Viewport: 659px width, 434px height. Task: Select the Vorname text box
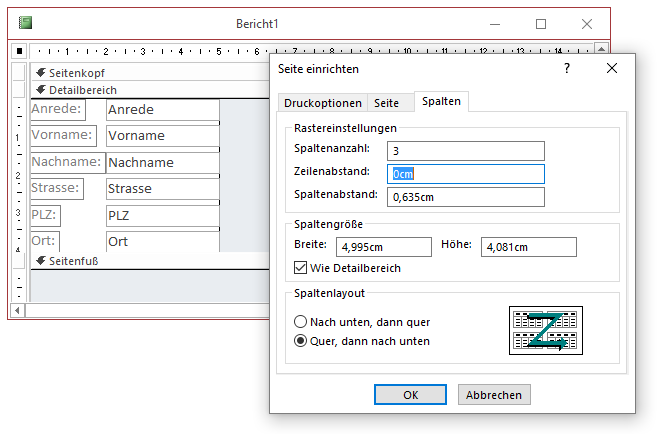[x=163, y=136]
